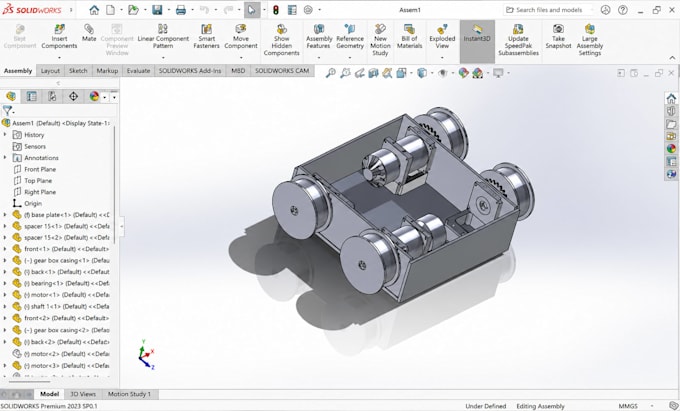
Task: Open Large Assembly Settings
Action: pyautogui.click(x=589, y=40)
